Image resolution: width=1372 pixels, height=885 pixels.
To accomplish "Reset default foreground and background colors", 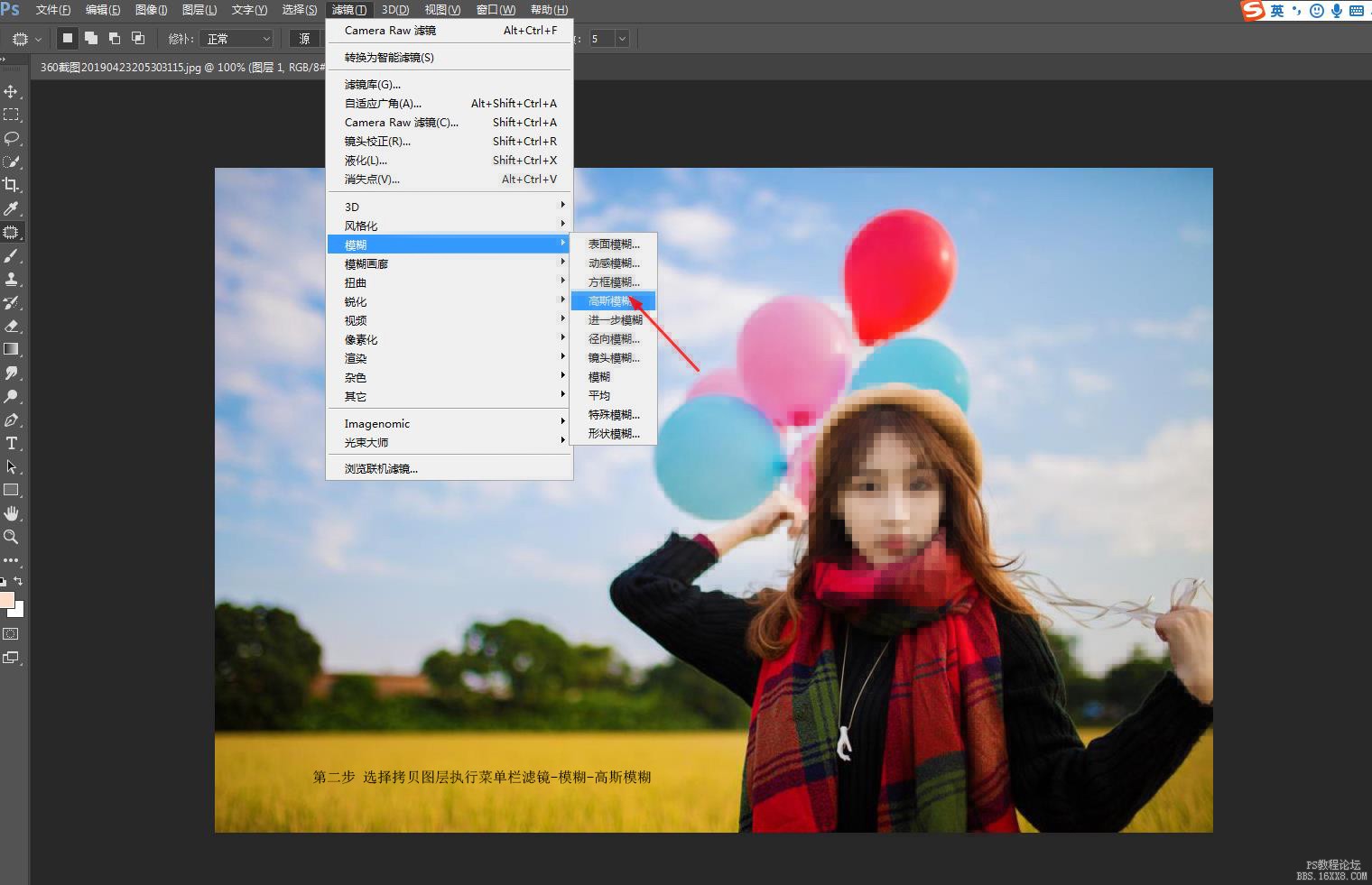I will 4,582.
